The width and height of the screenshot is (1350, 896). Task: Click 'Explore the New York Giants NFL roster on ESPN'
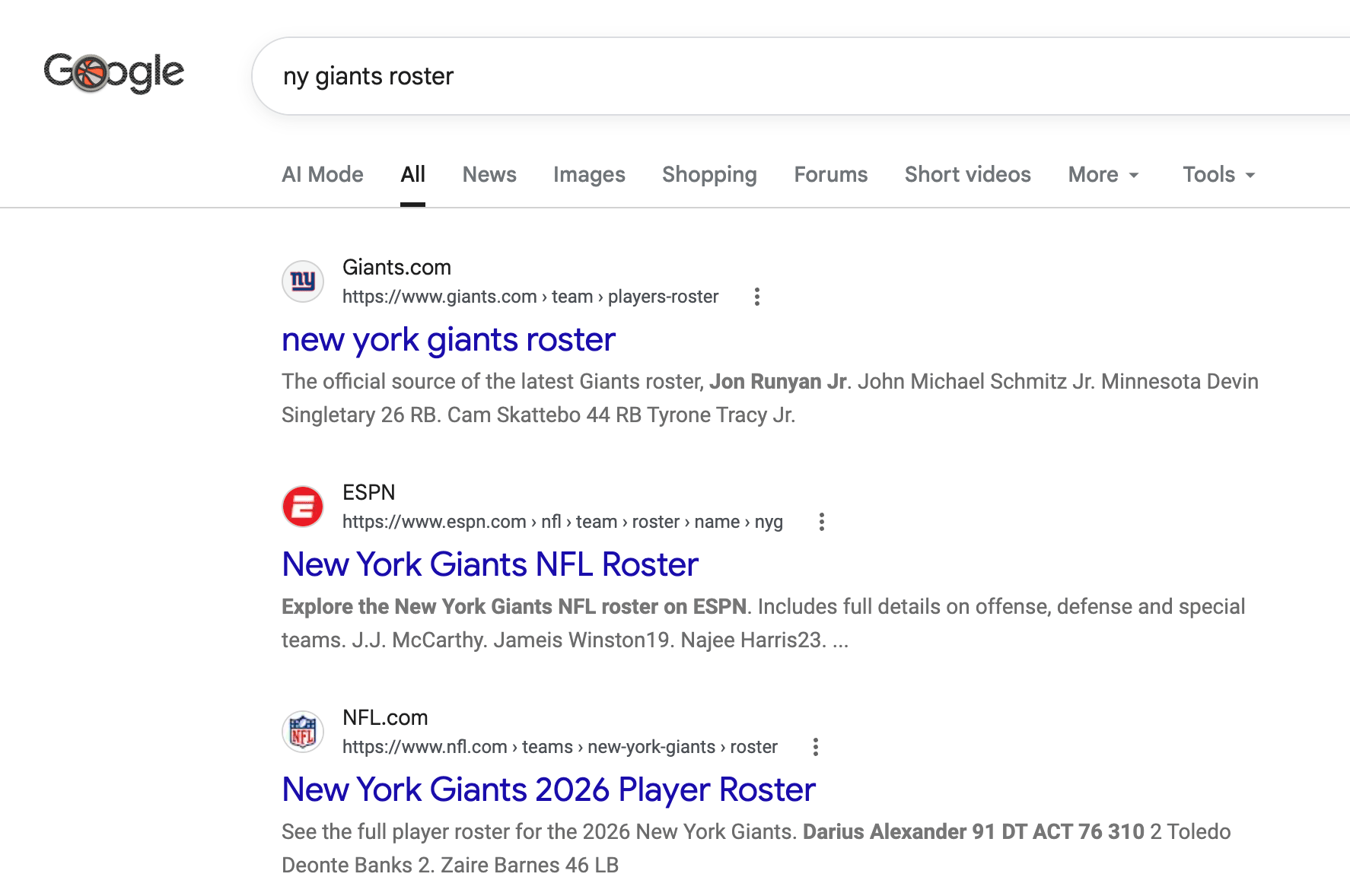click(x=514, y=606)
